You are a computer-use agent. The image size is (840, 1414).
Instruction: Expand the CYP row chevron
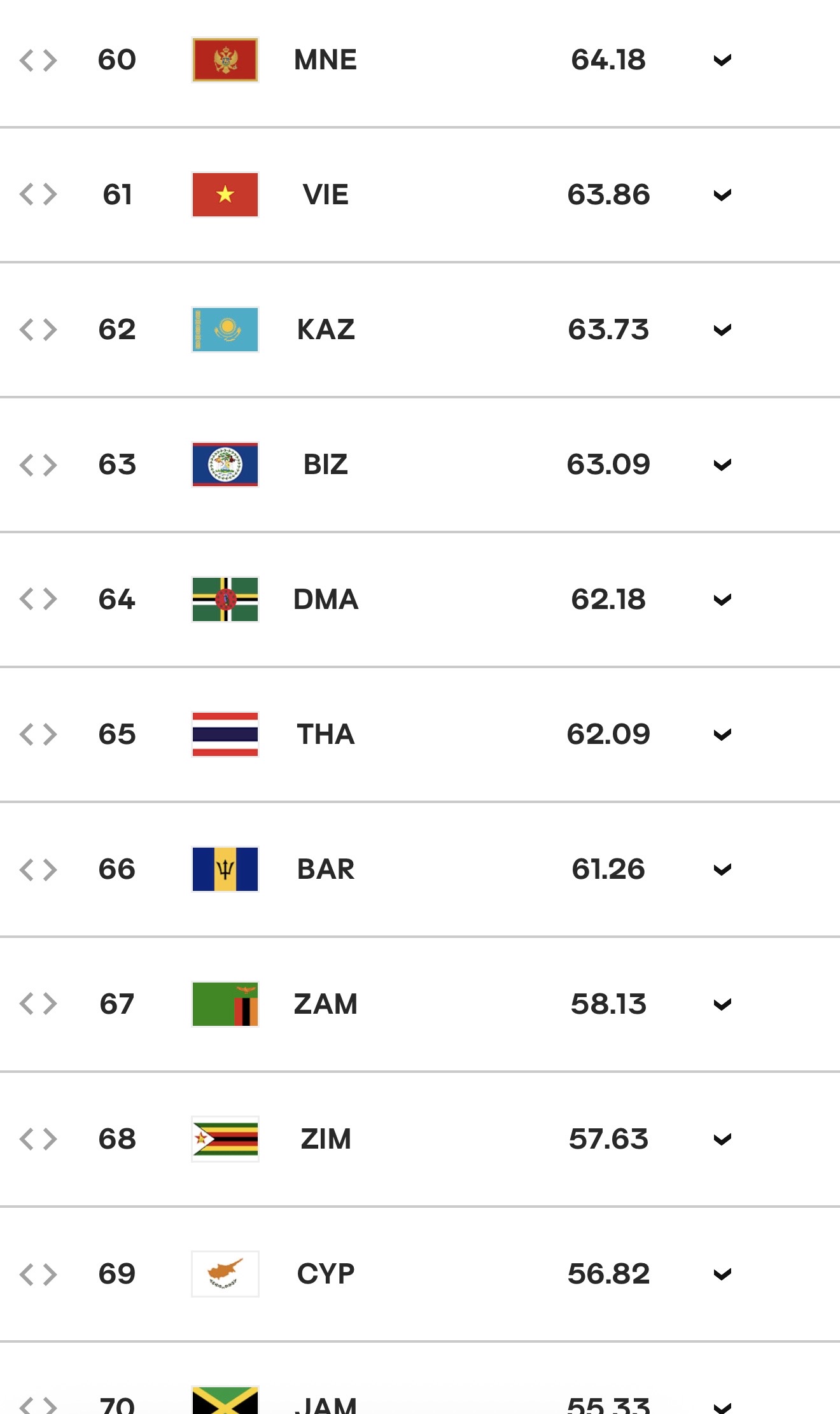click(x=722, y=1275)
